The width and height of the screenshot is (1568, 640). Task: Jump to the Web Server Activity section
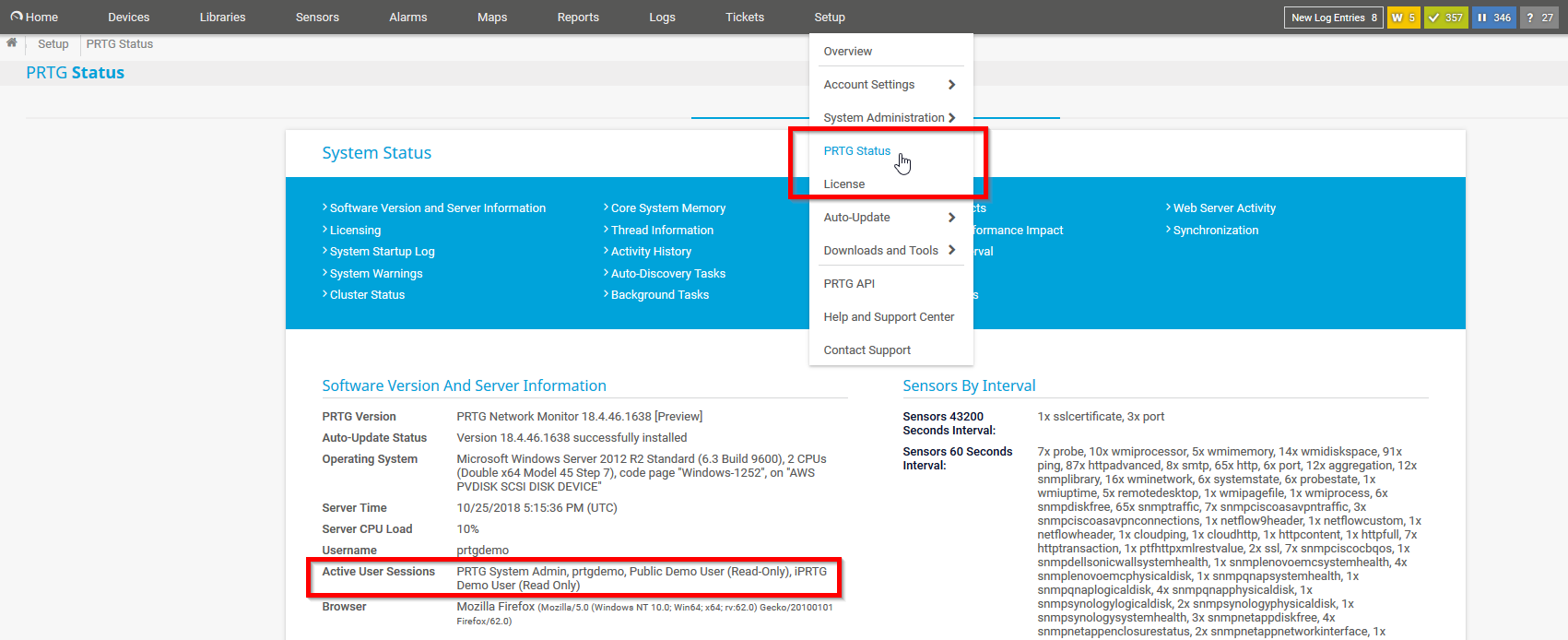coord(1223,208)
